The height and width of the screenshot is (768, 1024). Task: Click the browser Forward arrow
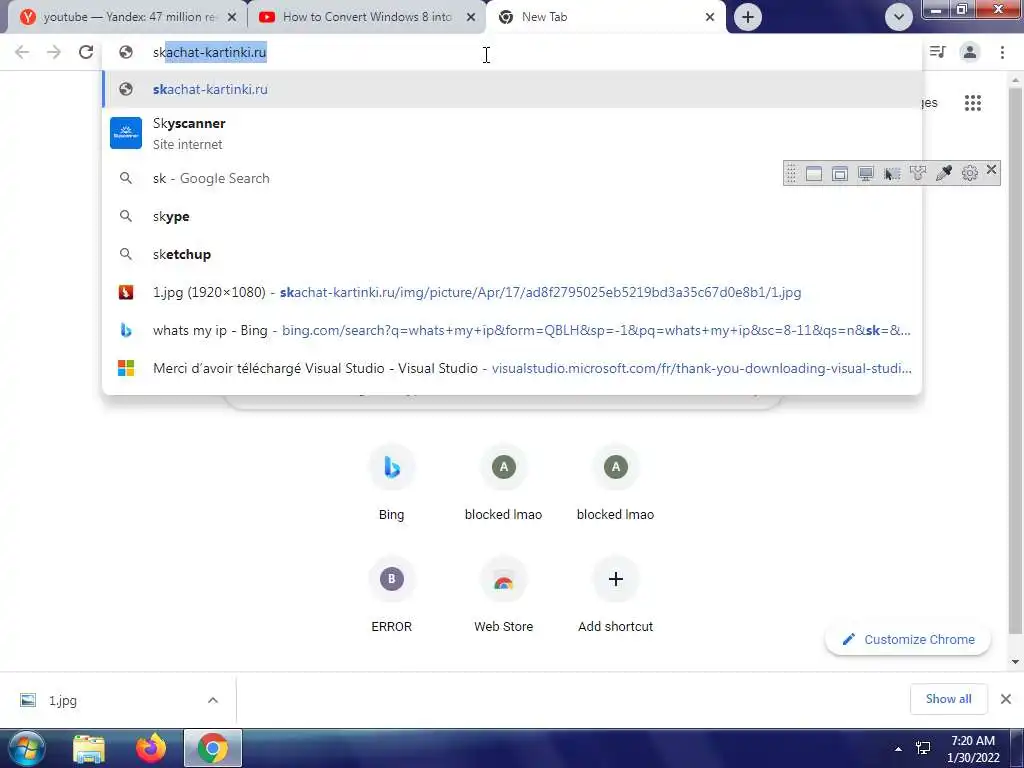[x=54, y=52]
